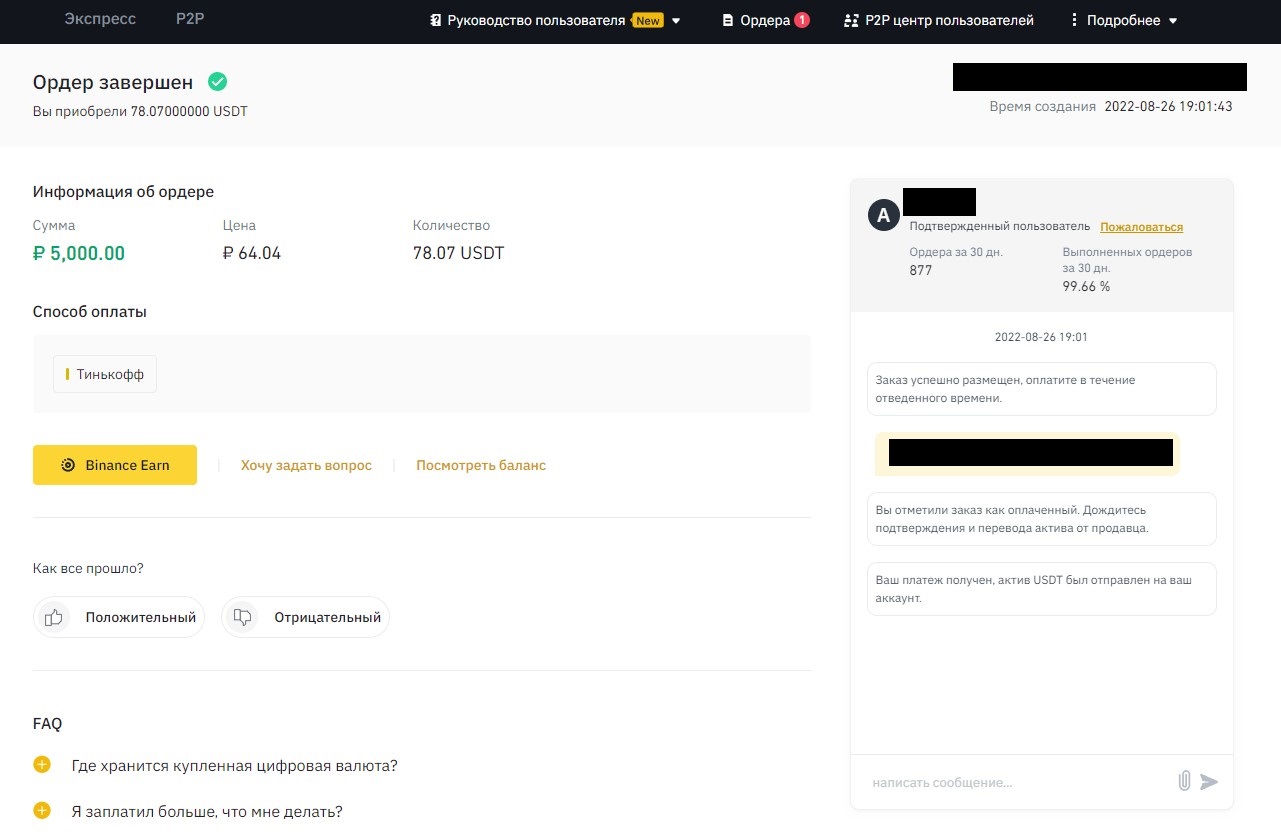
Task: Focus the написать сообщение input field
Action: click(x=1015, y=782)
